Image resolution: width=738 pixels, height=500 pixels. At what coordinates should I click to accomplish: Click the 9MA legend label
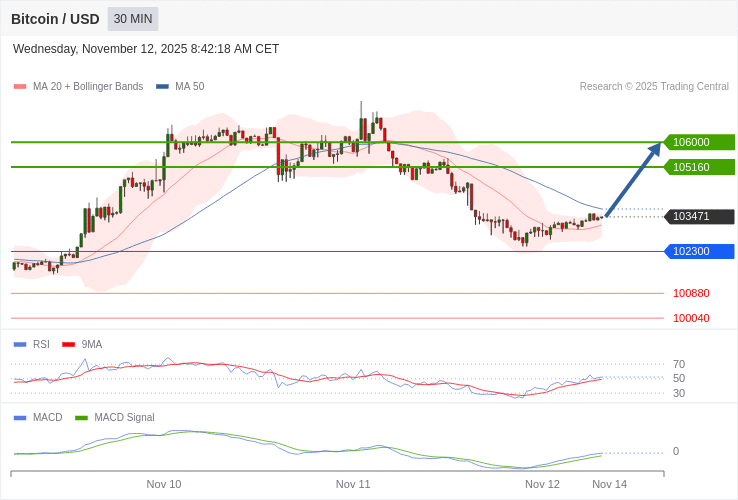[x=92, y=345]
